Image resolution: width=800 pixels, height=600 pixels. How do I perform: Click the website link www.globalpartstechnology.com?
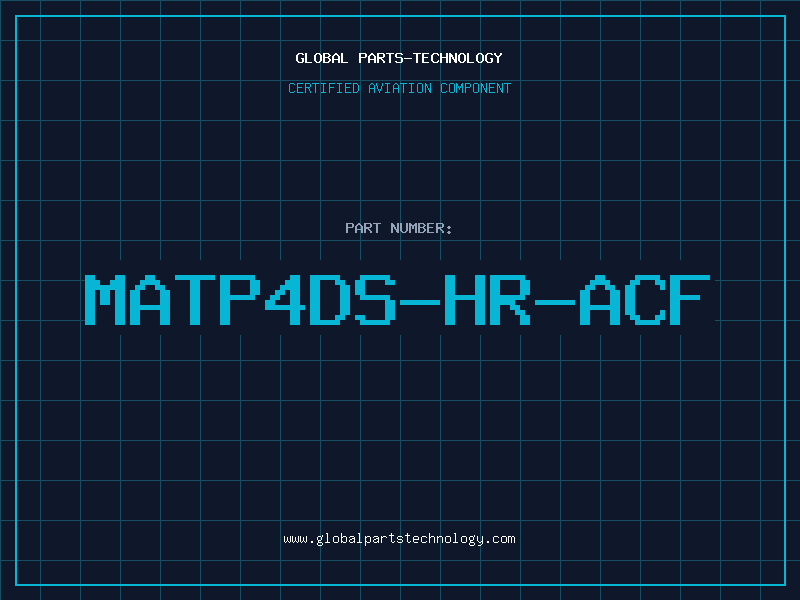click(x=399, y=539)
